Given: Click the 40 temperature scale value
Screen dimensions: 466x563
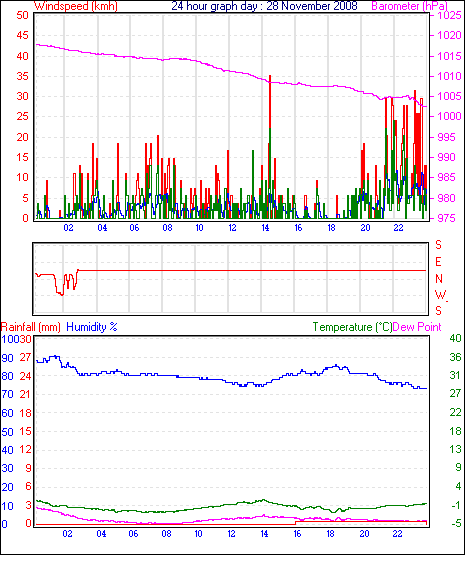Looking at the screenshot, I should 455,338.
